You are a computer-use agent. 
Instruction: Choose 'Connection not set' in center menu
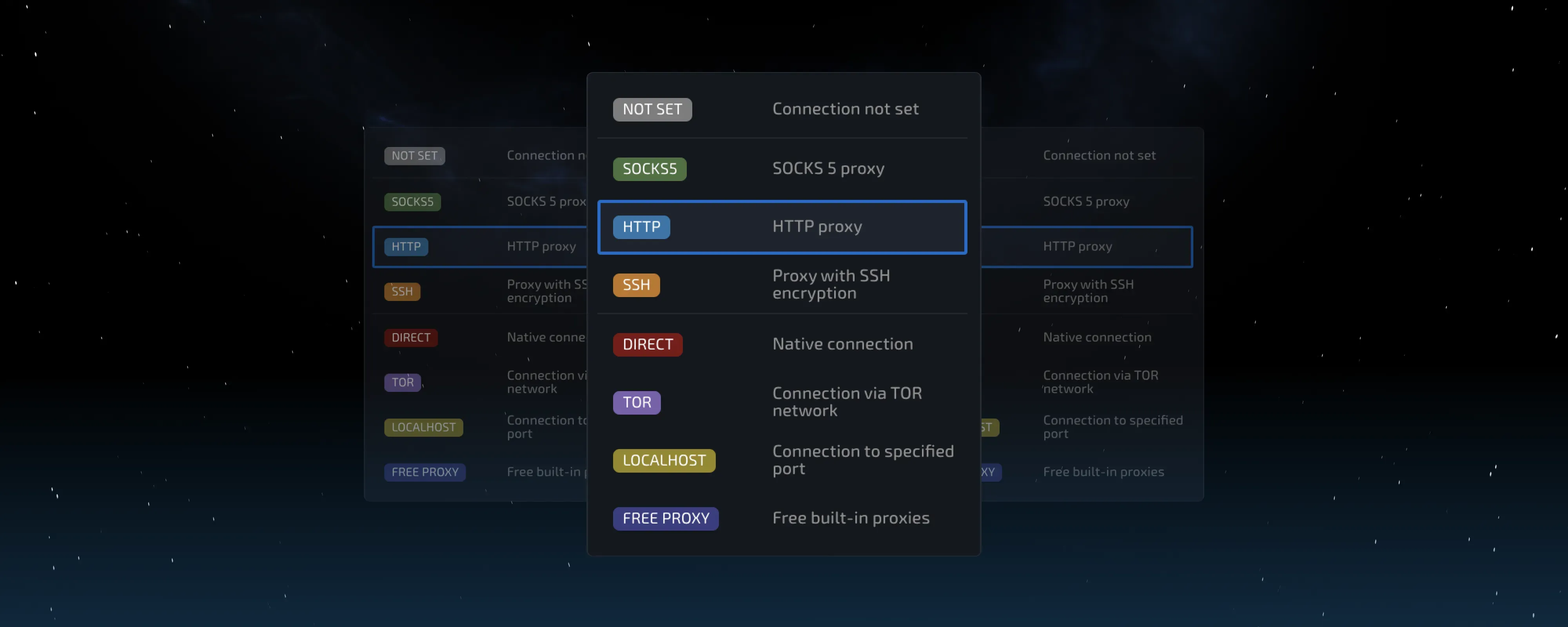(845, 109)
